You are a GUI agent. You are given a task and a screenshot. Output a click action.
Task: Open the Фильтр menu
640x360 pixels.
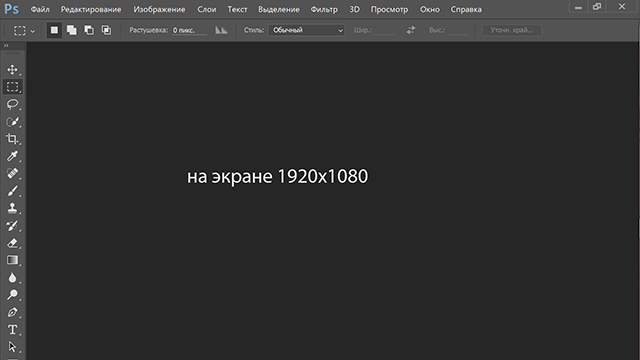coord(324,9)
